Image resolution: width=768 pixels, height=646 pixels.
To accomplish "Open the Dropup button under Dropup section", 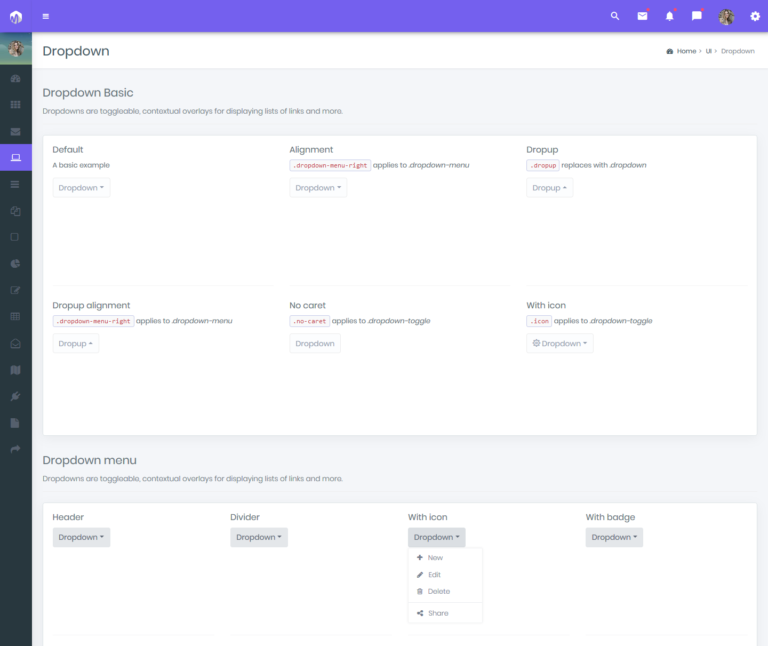I will coord(550,188).
